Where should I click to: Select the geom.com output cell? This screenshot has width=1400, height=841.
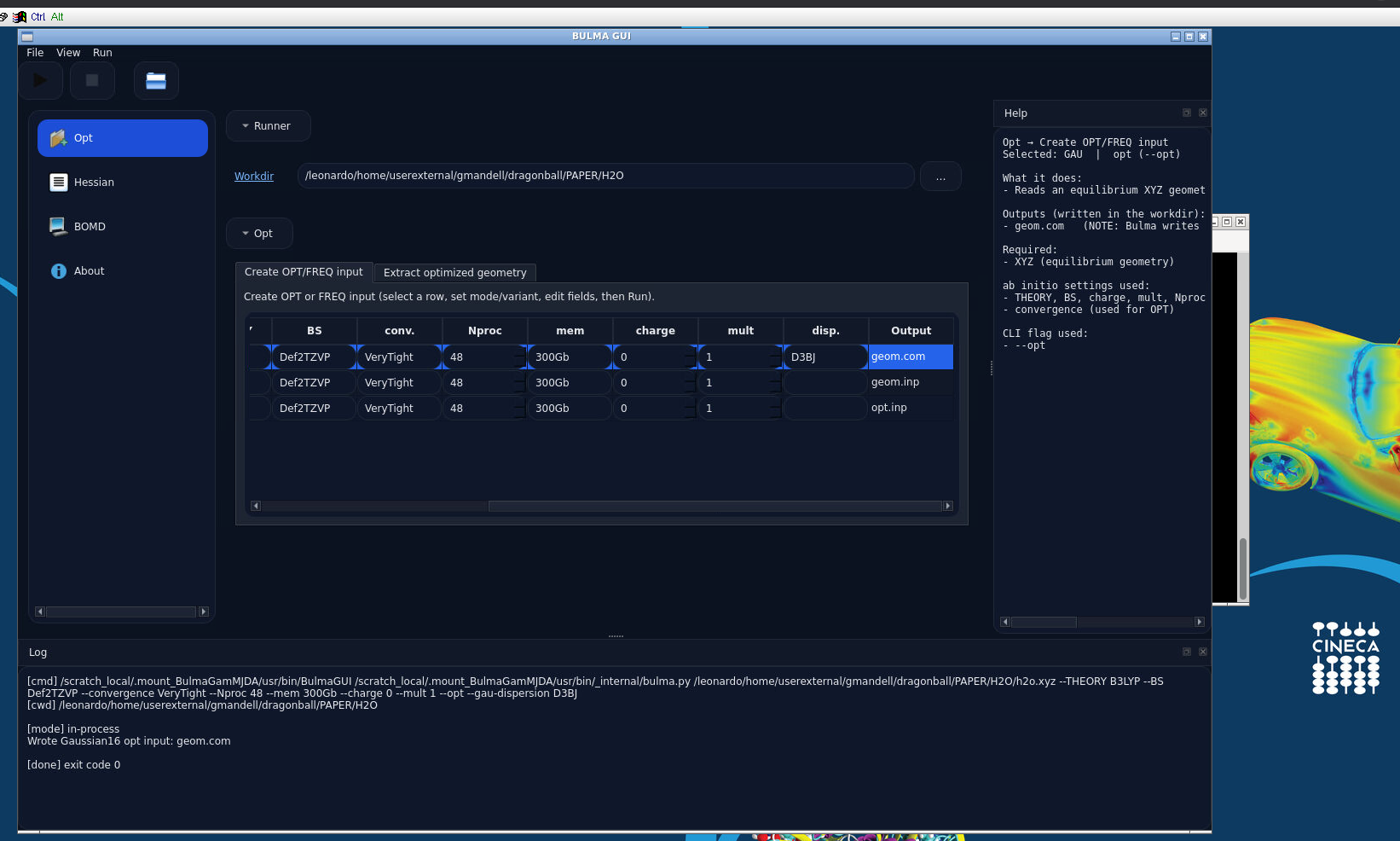click(911, 357)
